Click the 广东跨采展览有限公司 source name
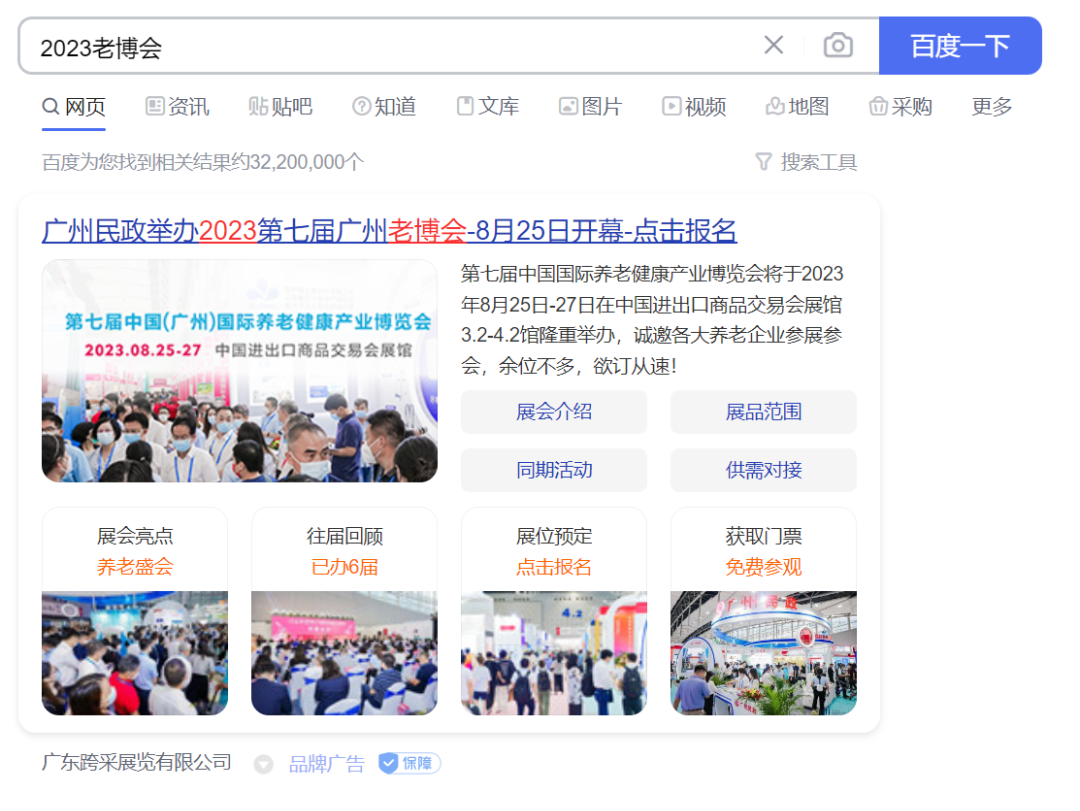 point(136,763)
